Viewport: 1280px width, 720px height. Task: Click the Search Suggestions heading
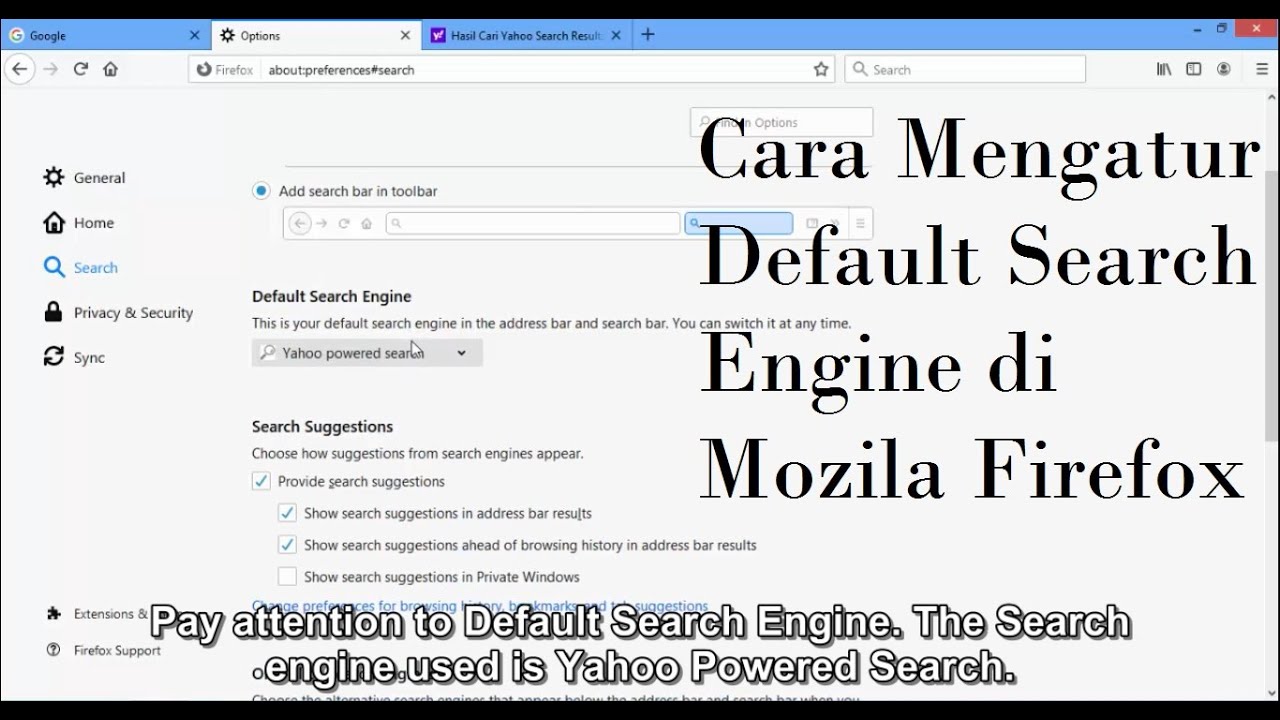322,426
